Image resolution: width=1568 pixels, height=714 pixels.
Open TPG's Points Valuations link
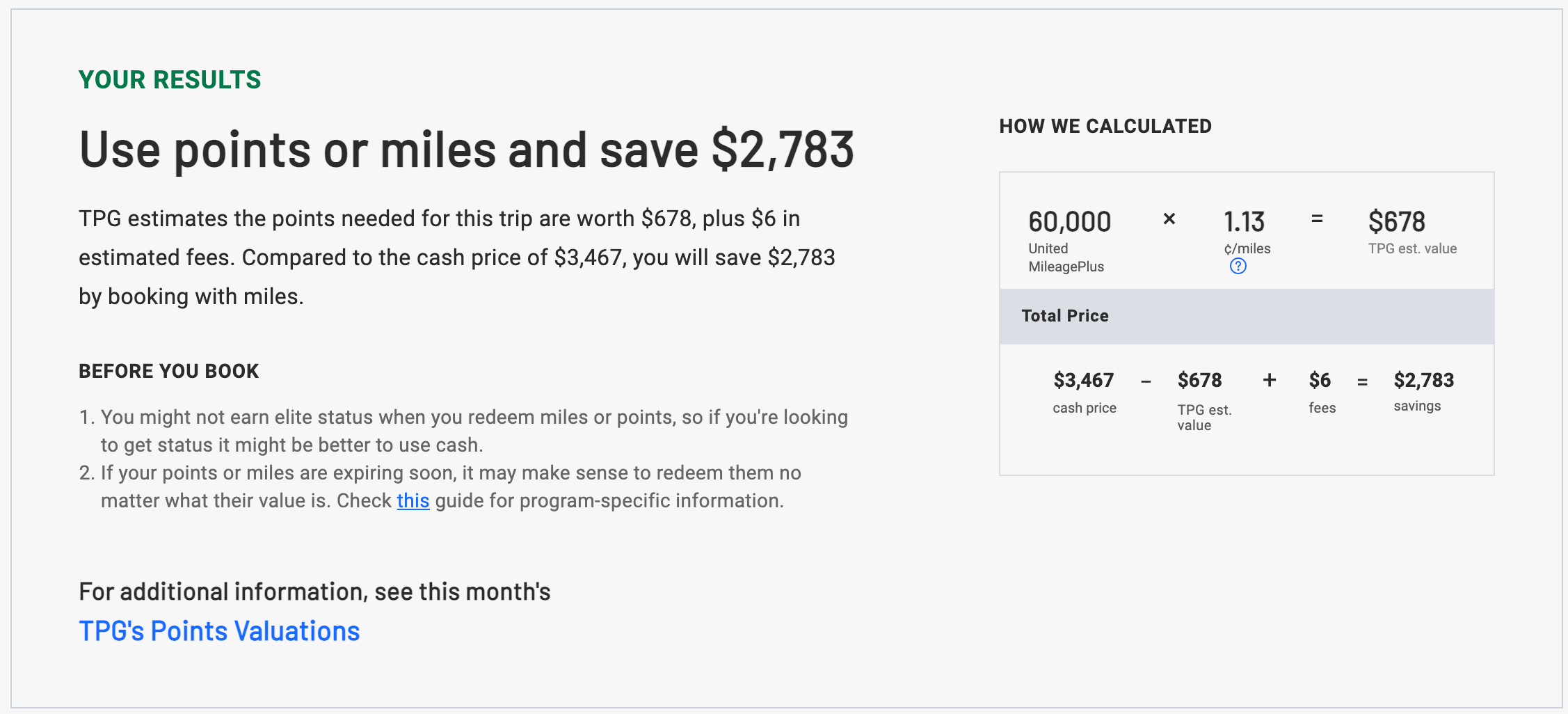[x=219, y=630]
